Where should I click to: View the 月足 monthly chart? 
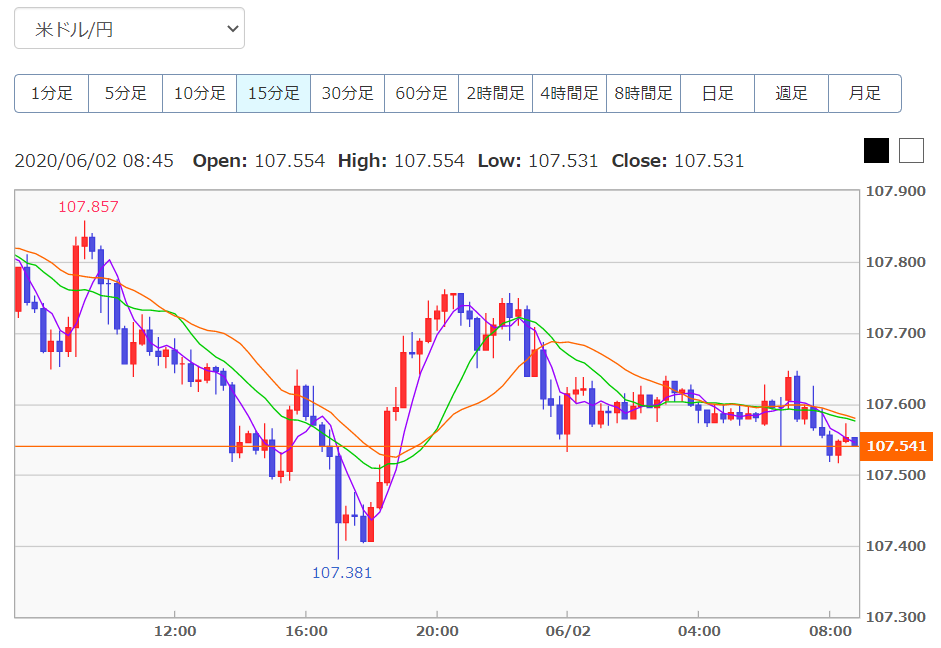tap(865, 94)
